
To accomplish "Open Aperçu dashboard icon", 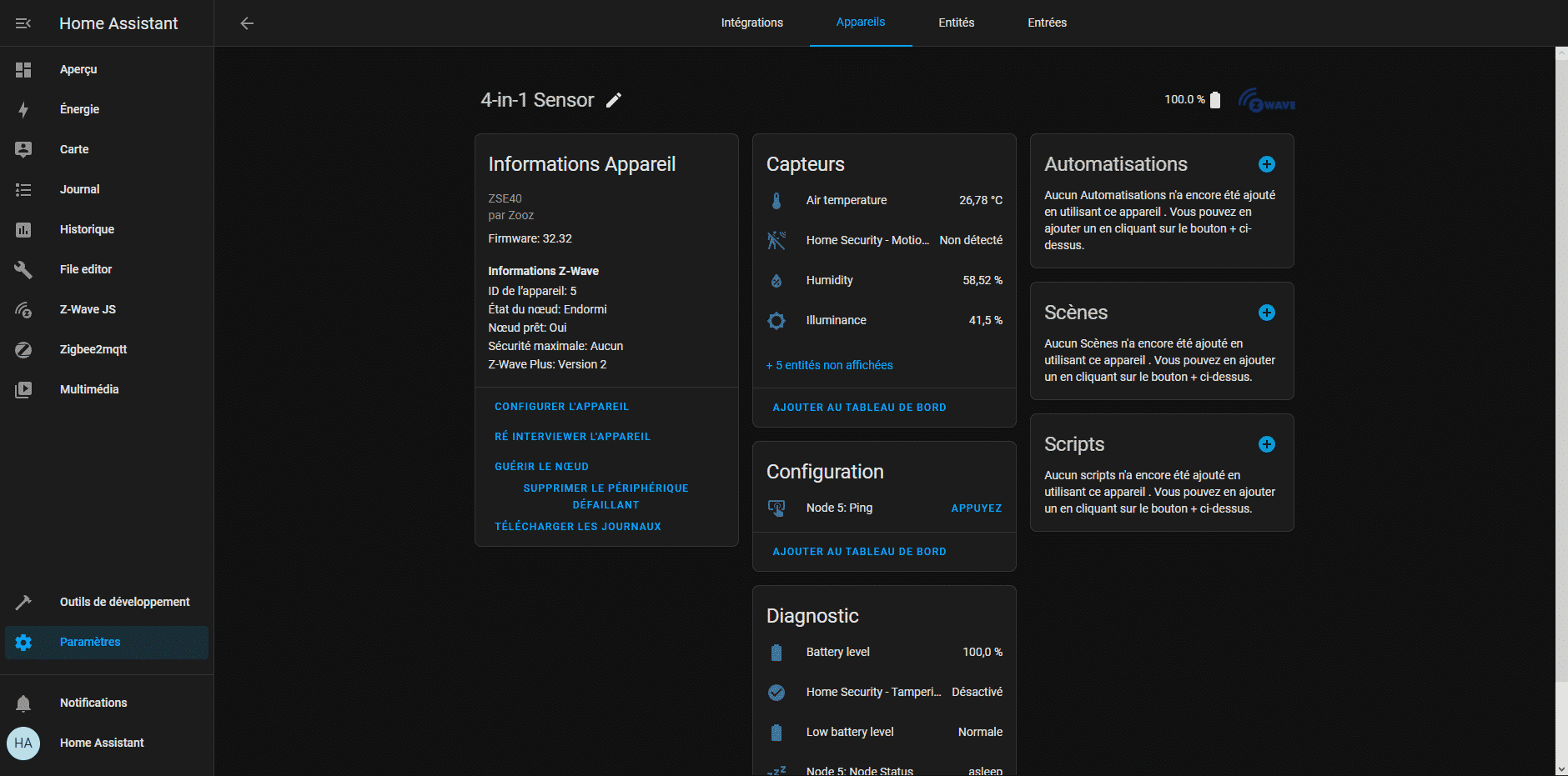I will (x=23, y=70).
